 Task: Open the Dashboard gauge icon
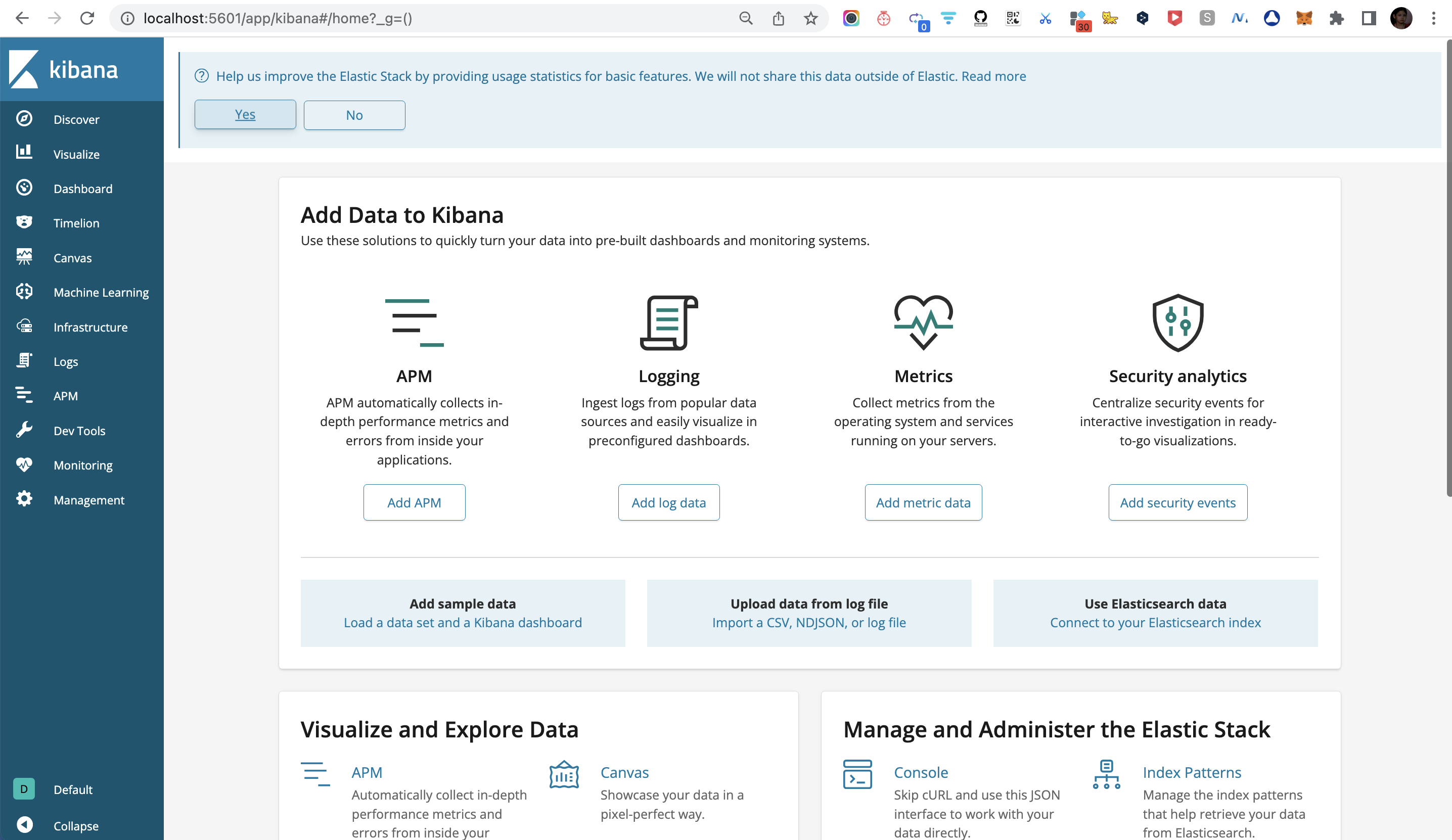(x=24, y=188)
